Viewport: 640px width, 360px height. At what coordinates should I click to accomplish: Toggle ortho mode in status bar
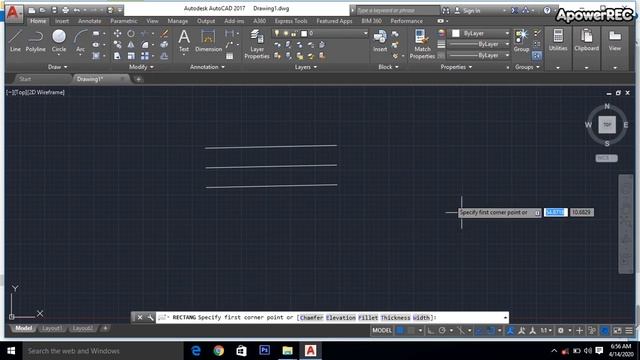click(431, 330)
